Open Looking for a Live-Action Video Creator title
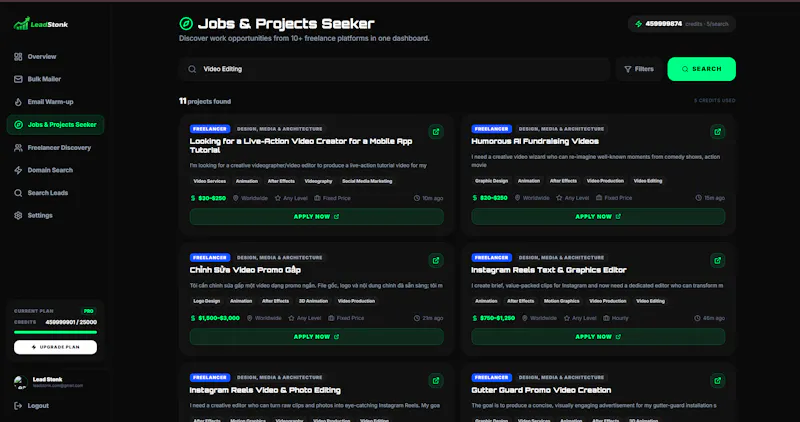Screen dimensions: 800x422 (x=301, y=145)
